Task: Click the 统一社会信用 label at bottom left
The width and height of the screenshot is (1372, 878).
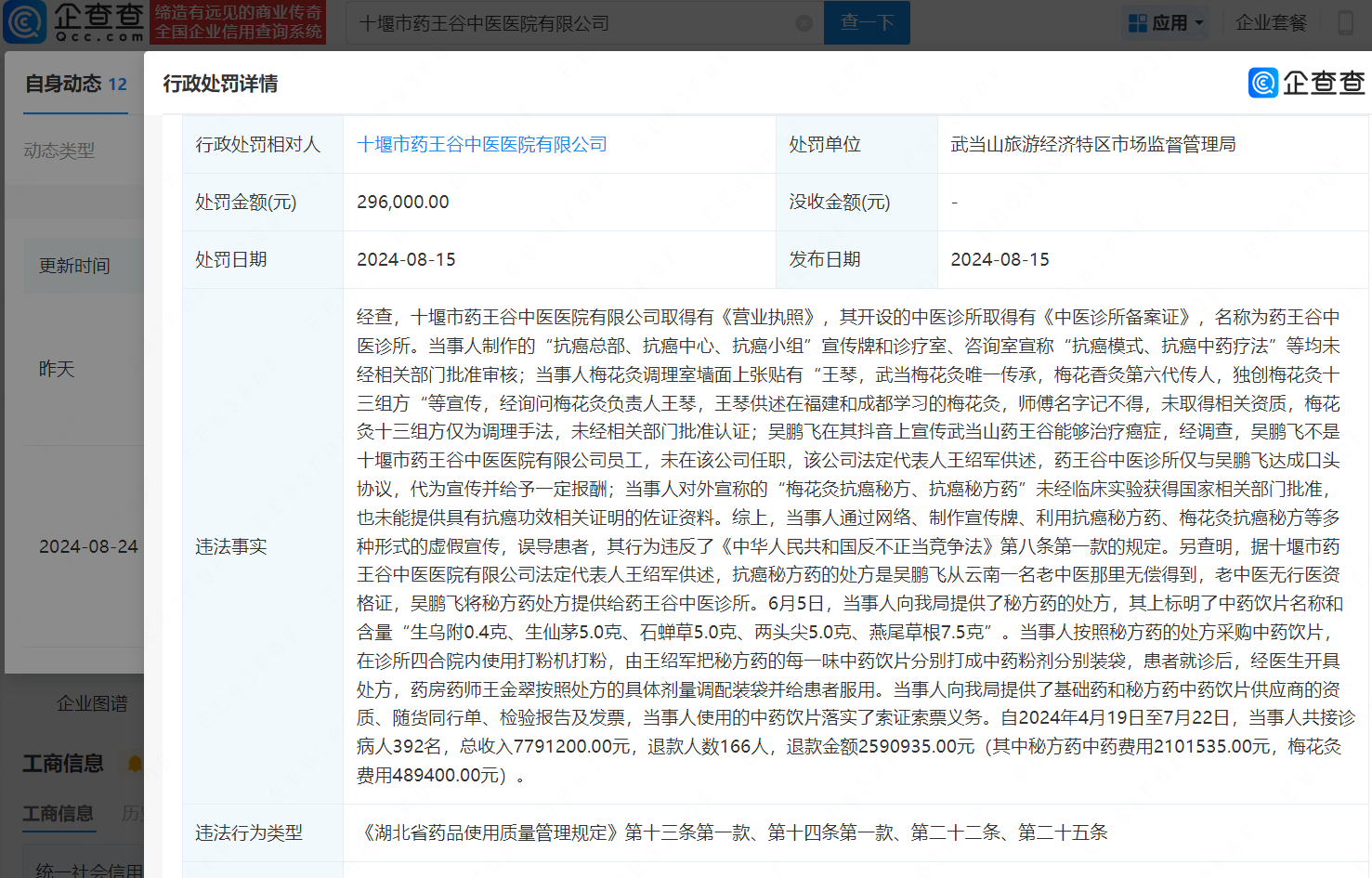Action: pyautogui.click(x=89, y=870)
